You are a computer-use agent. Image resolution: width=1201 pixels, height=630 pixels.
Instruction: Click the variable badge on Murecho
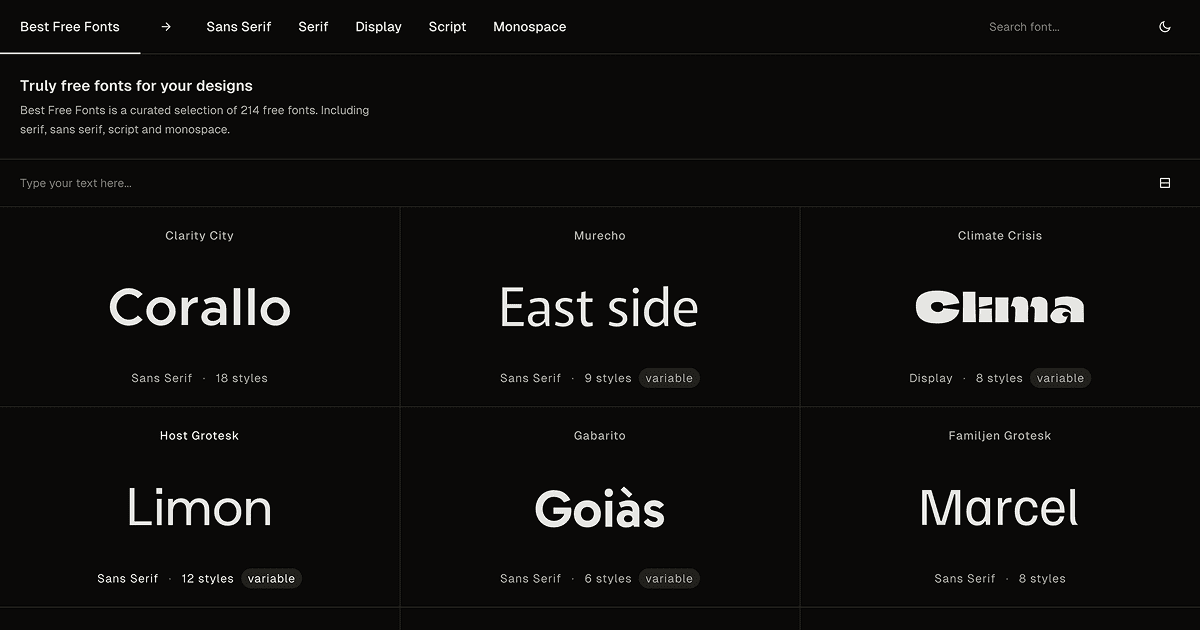coord(669,378)
